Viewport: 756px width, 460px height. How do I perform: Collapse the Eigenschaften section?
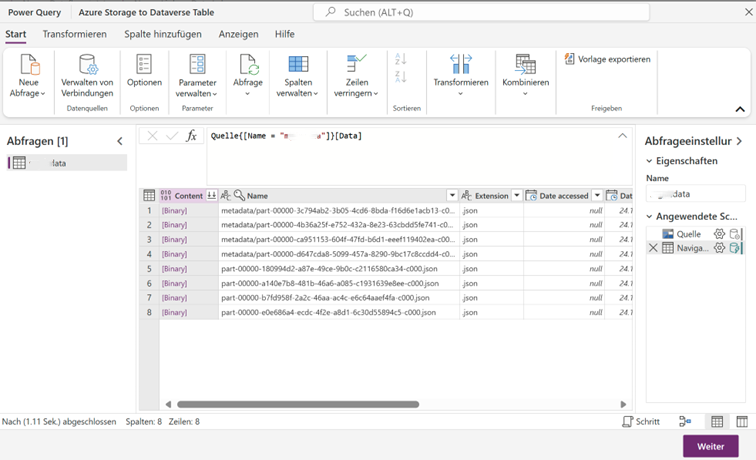coord(649,161)
